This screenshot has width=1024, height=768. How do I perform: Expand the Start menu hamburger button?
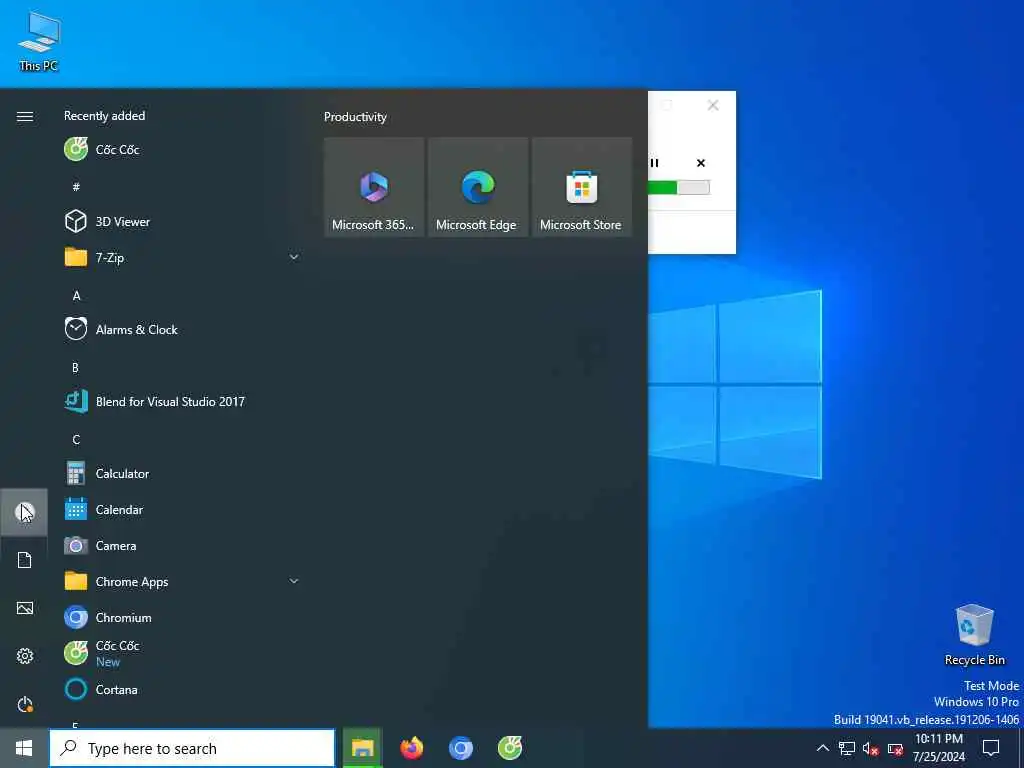click(x=24, y=116)
